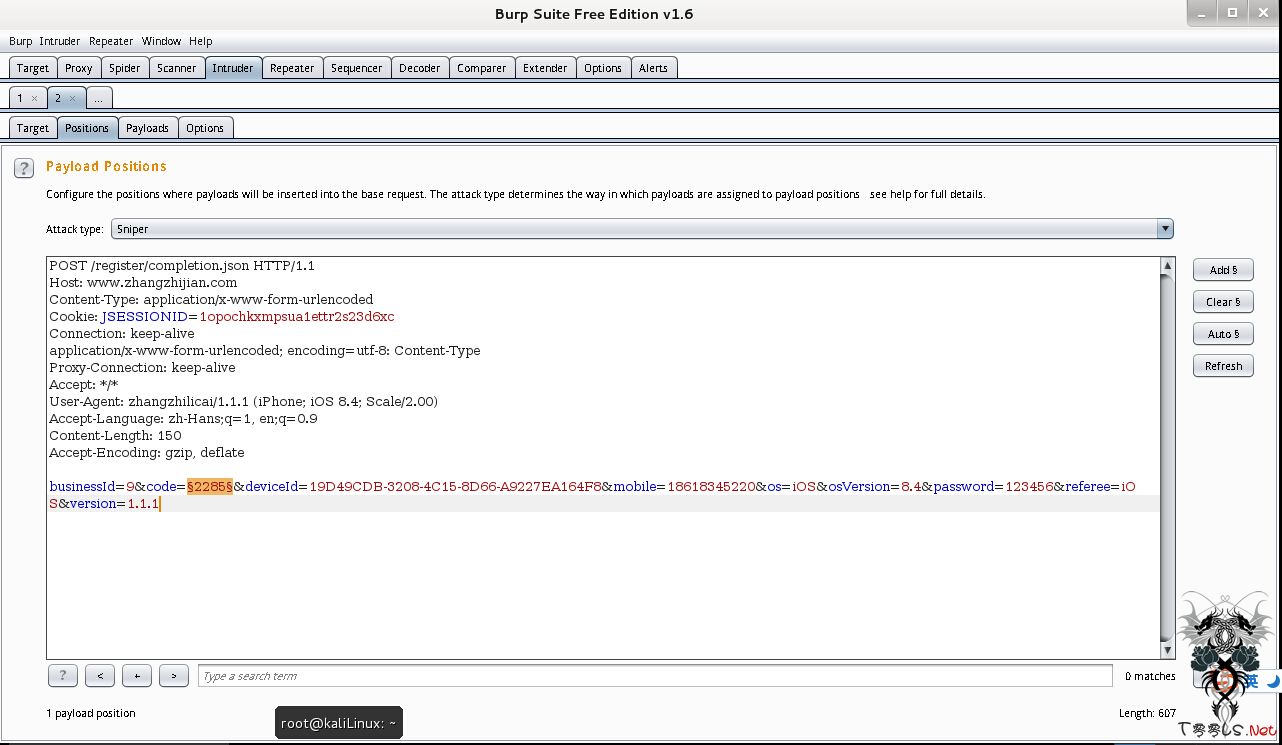This screenshot has height=745, width=1282.
Task: Open the Payload Positions help icon
Action: tap(24, 168)
